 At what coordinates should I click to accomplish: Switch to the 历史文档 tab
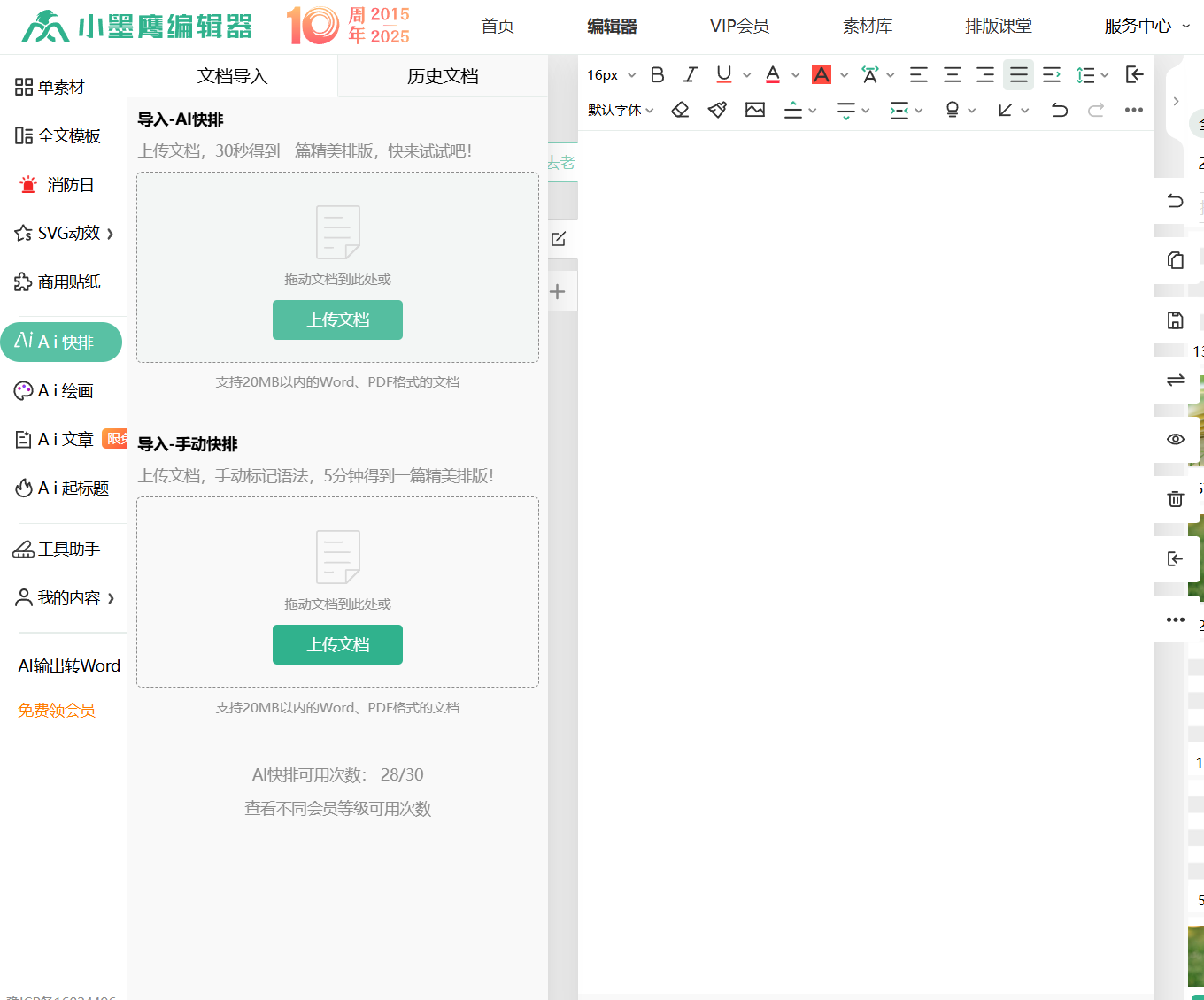pyautogui.click(x=443, y=76)
